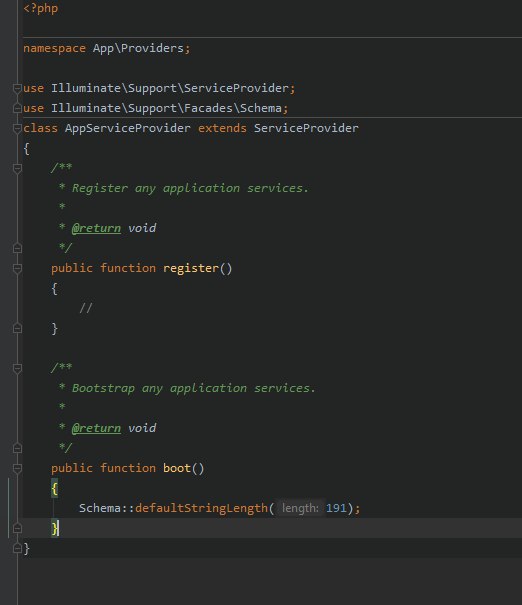The width and height of the screenshot is (522, 605).
Task: Collapse the register() function fold marker
Action: coord(17,268)
